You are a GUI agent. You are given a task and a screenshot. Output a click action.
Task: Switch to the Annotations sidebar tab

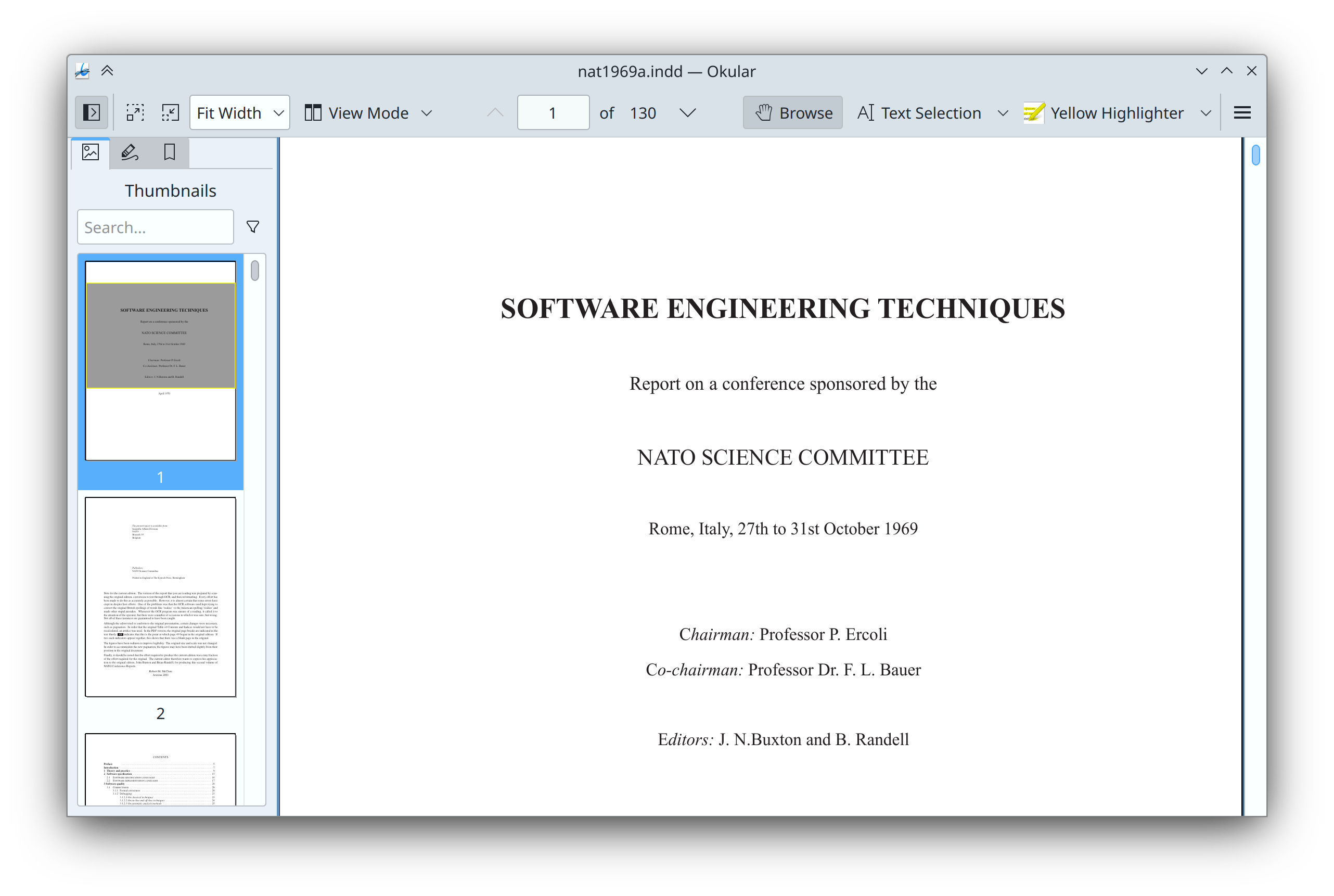pyautogui.click(x=130, y=152)
